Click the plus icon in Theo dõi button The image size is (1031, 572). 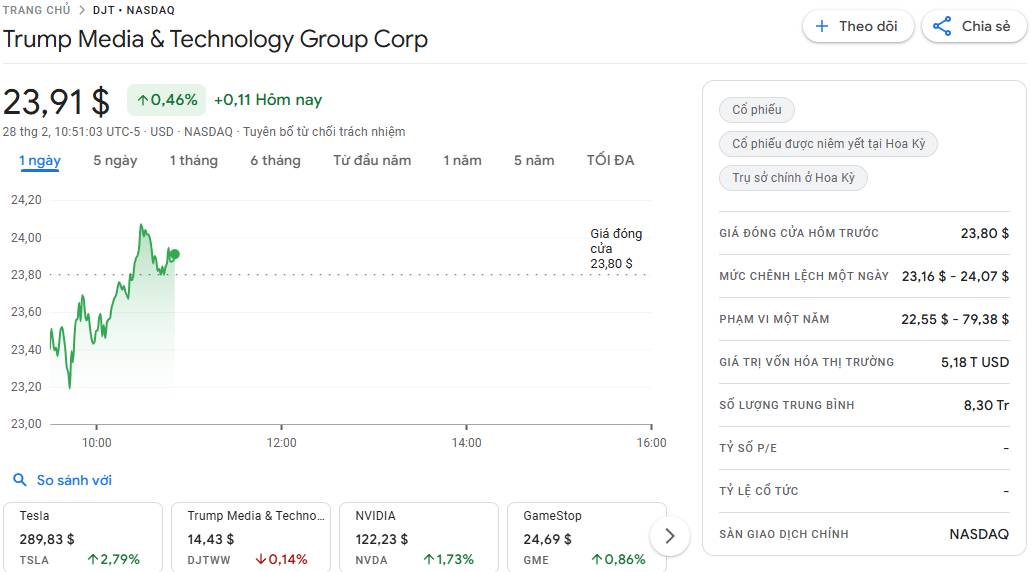(x=822, y=27)
